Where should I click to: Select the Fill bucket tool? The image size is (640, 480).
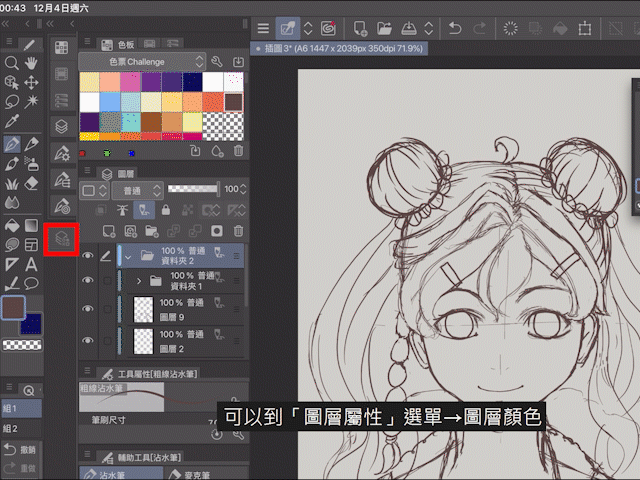pos(11,225)
